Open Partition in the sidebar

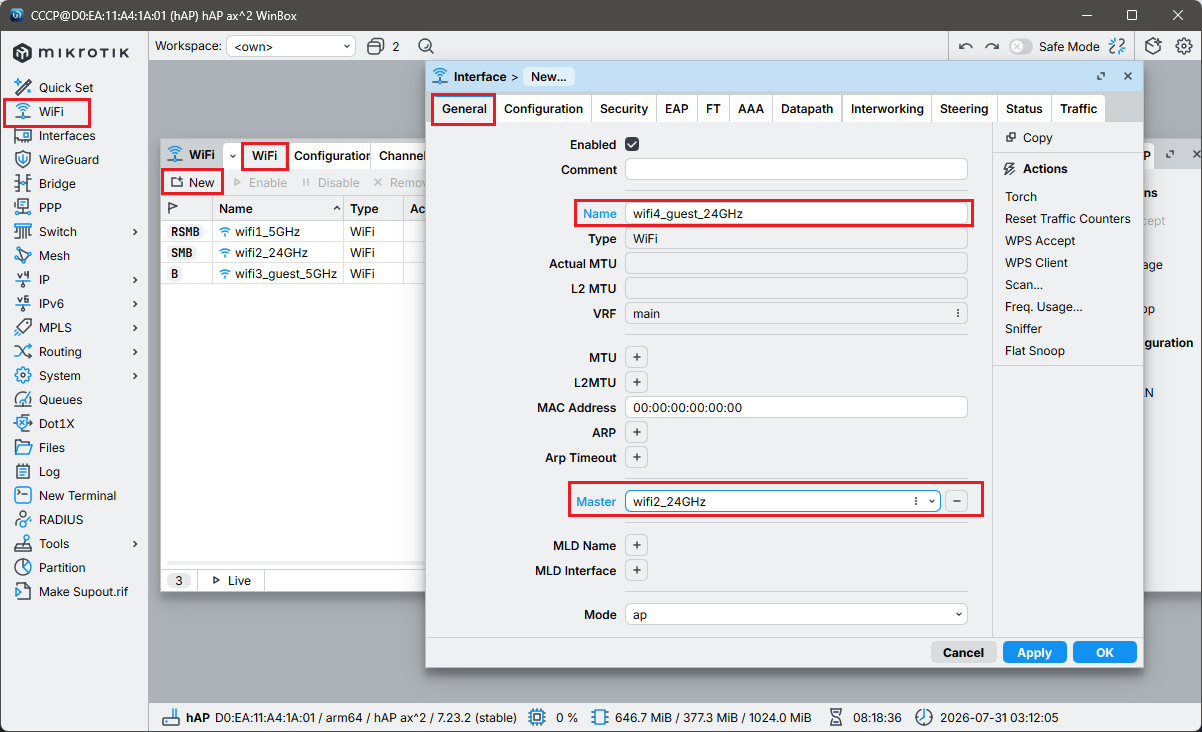[x=62, y=567]
